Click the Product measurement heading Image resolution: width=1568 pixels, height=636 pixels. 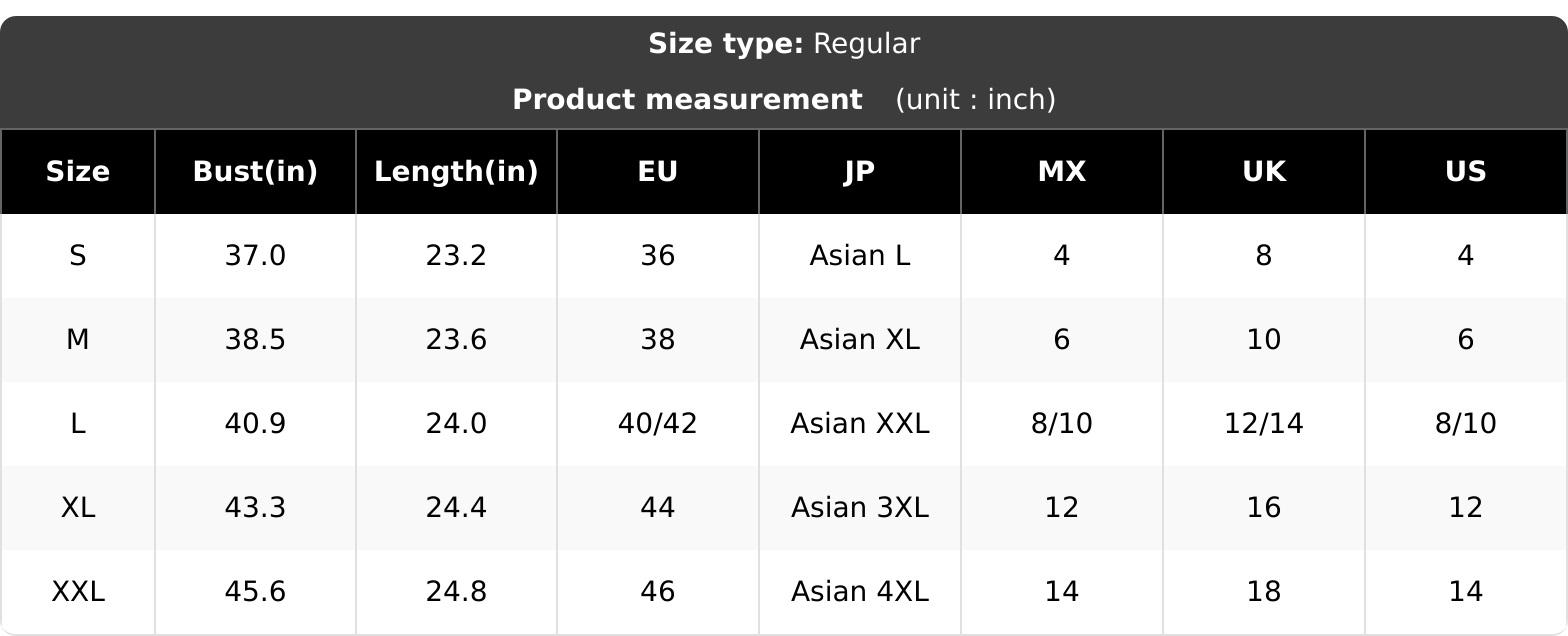coord(687,100)
